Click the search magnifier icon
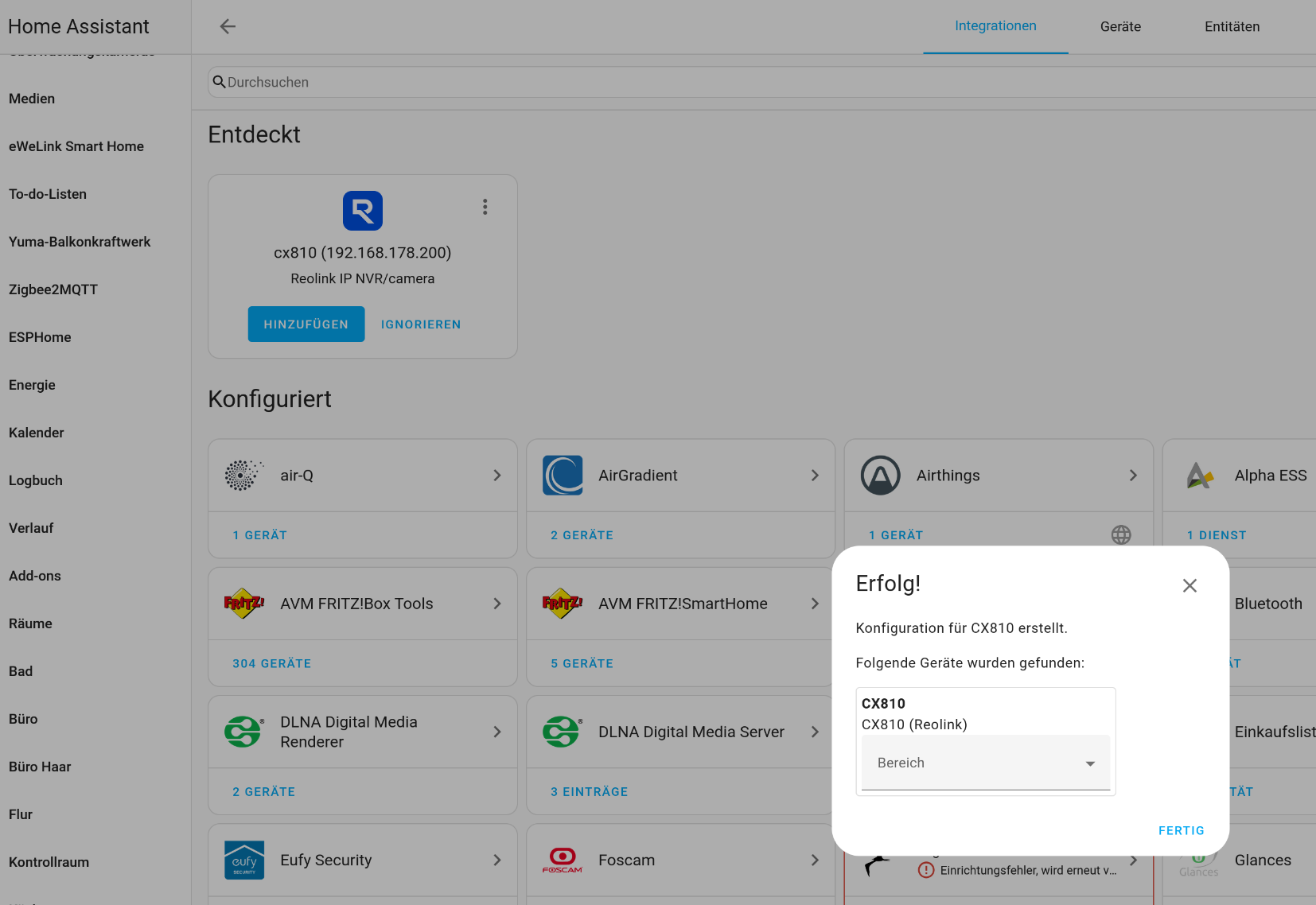 click(219, 82)
